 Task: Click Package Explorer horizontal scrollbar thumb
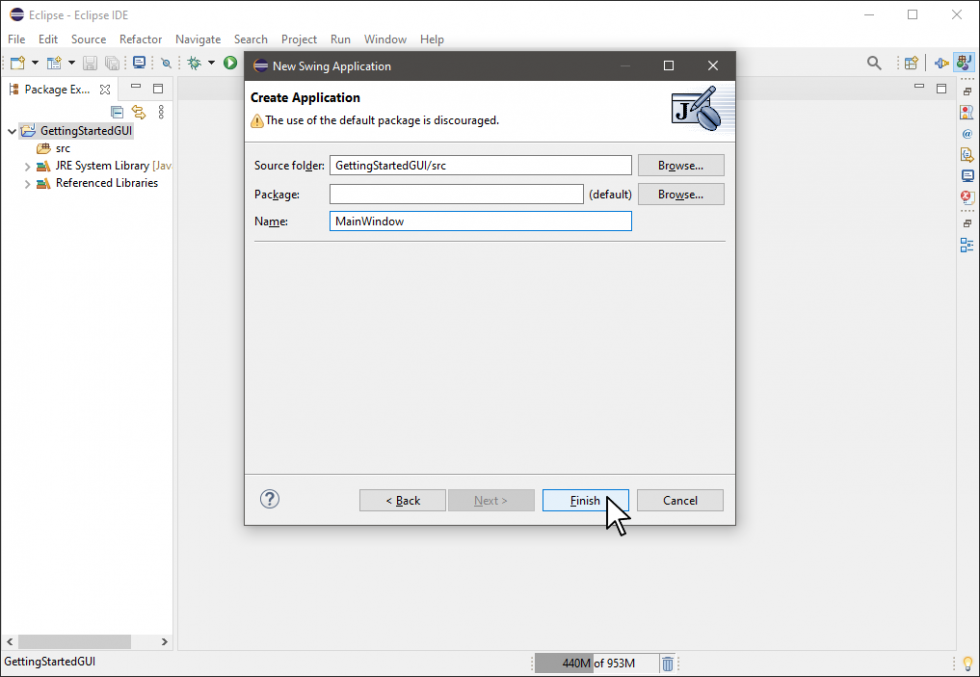[x=74, y=642]
